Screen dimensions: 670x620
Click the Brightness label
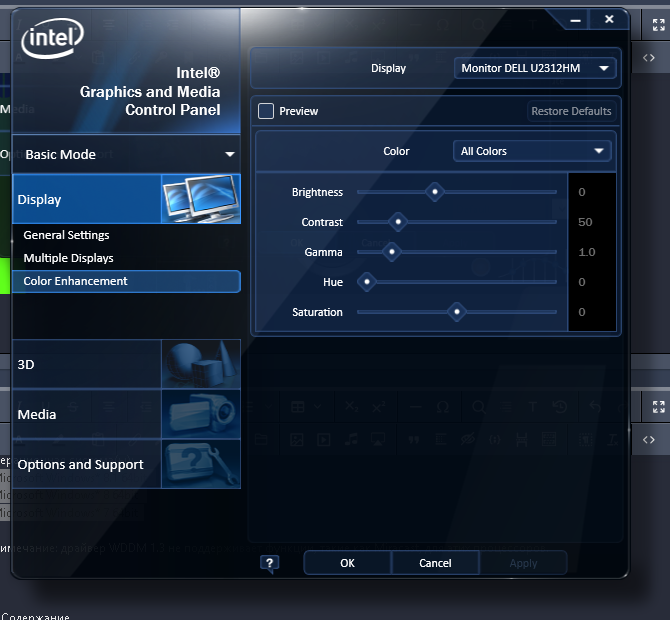[x=317, y=192]
